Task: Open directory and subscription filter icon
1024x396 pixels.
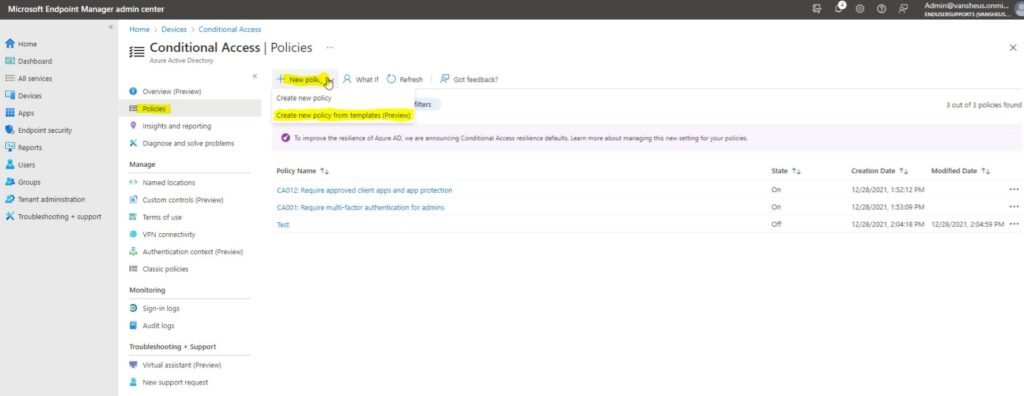Action: 817,9
